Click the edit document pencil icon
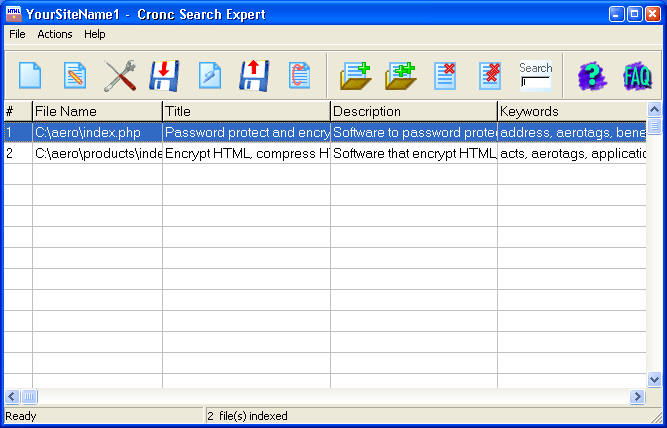 tap(75, 75)
